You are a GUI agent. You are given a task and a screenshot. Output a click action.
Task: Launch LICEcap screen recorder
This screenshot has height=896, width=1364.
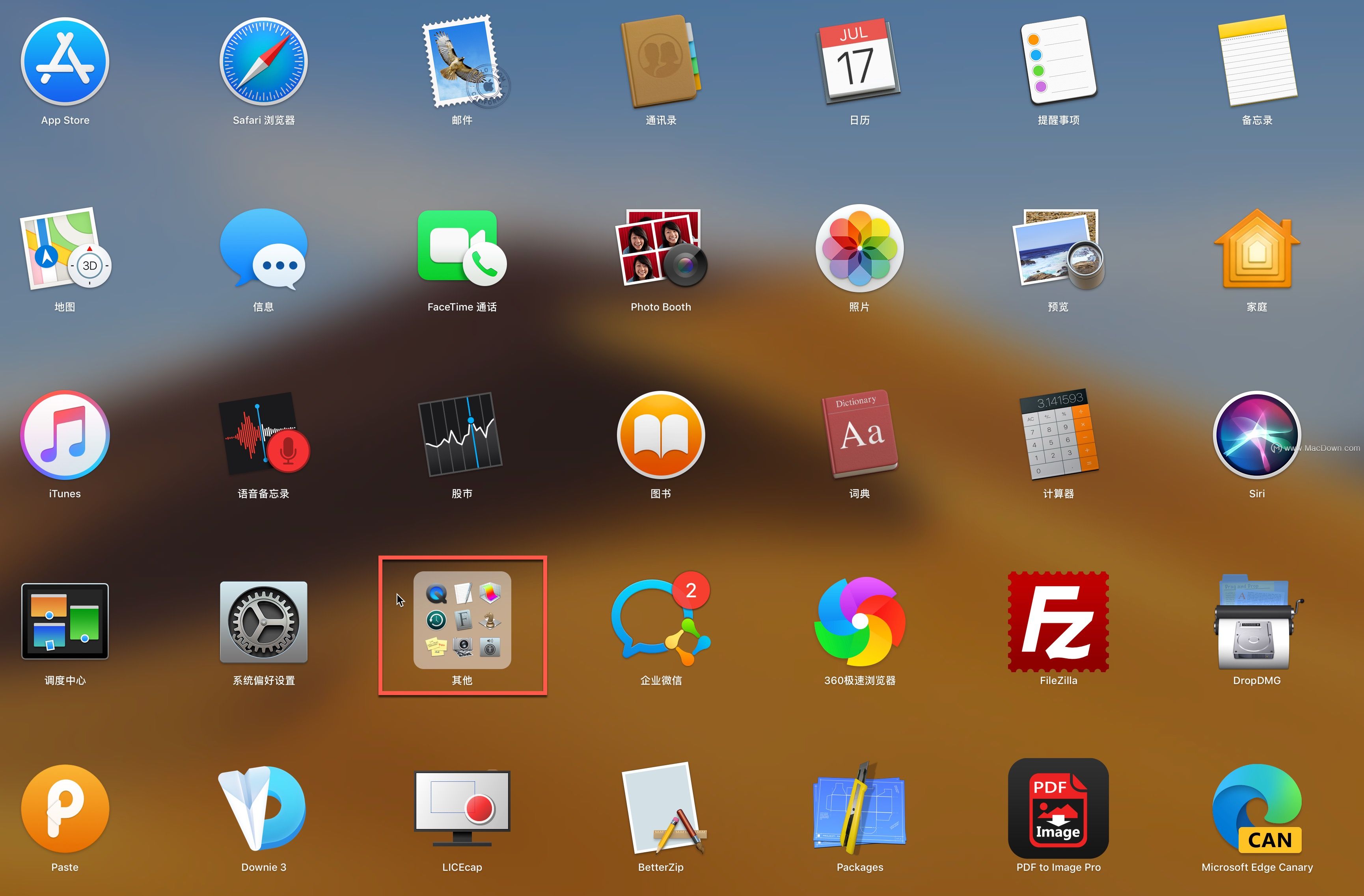462,809
